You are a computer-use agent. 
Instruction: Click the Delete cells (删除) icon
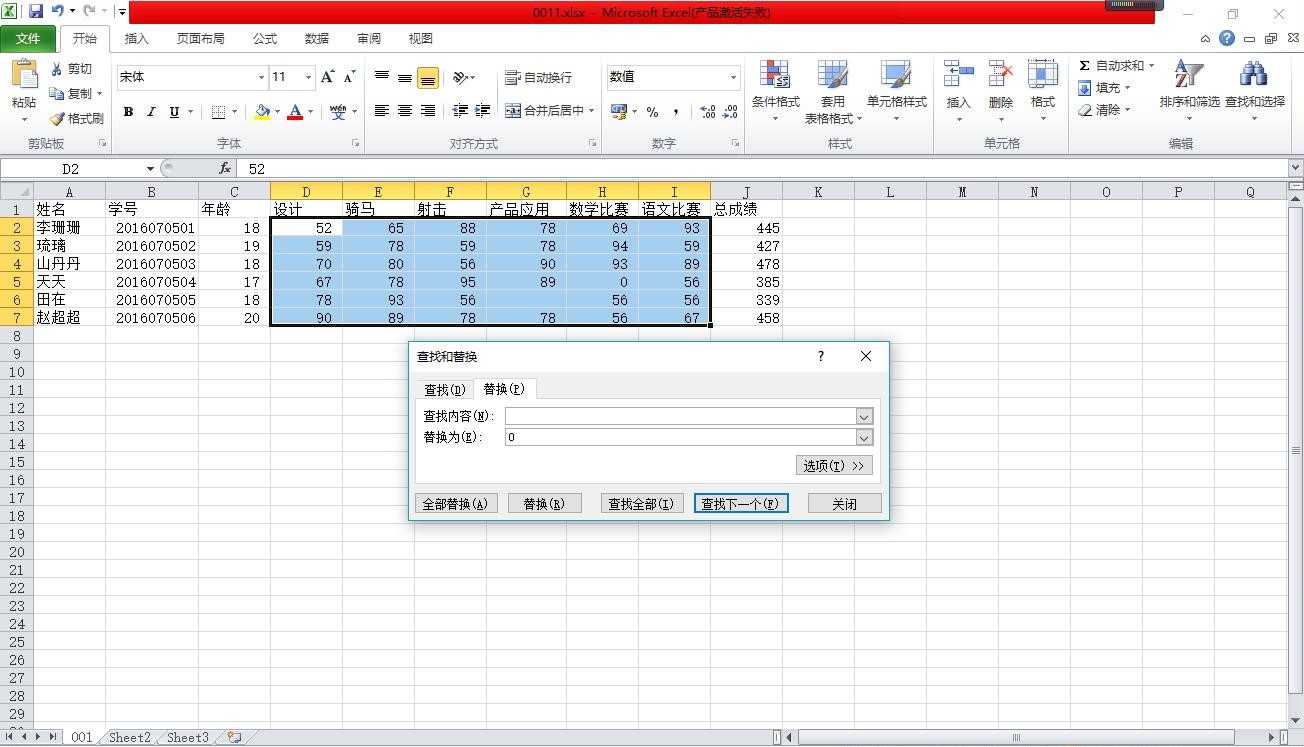[1000, 74]
